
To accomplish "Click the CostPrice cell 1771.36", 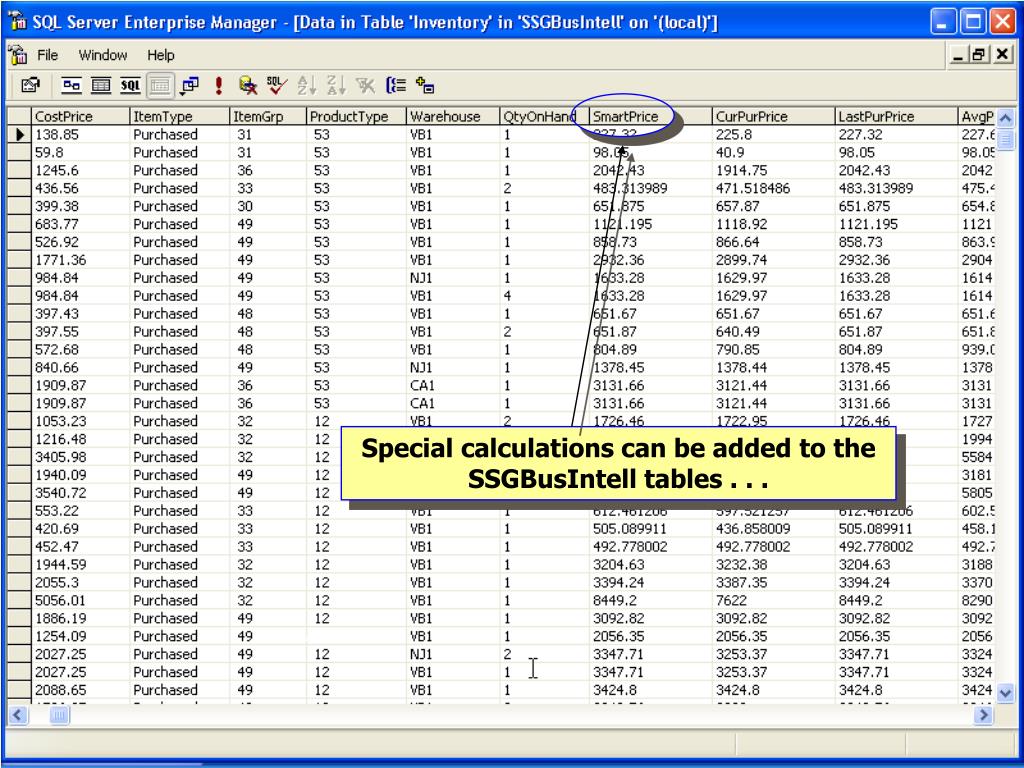I will coord(80,260).
